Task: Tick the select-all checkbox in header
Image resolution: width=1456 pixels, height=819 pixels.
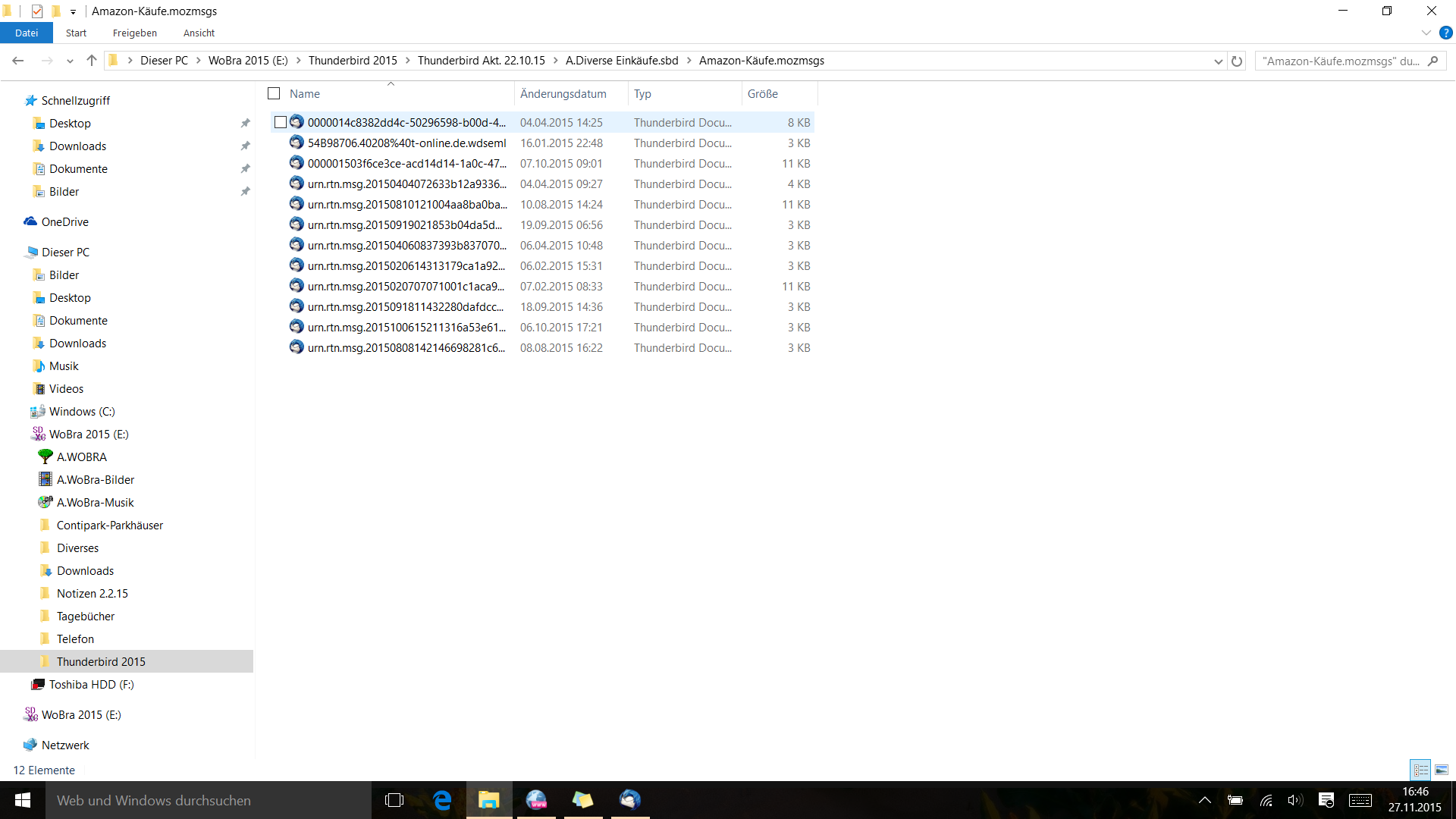Action: coord(274,93)
